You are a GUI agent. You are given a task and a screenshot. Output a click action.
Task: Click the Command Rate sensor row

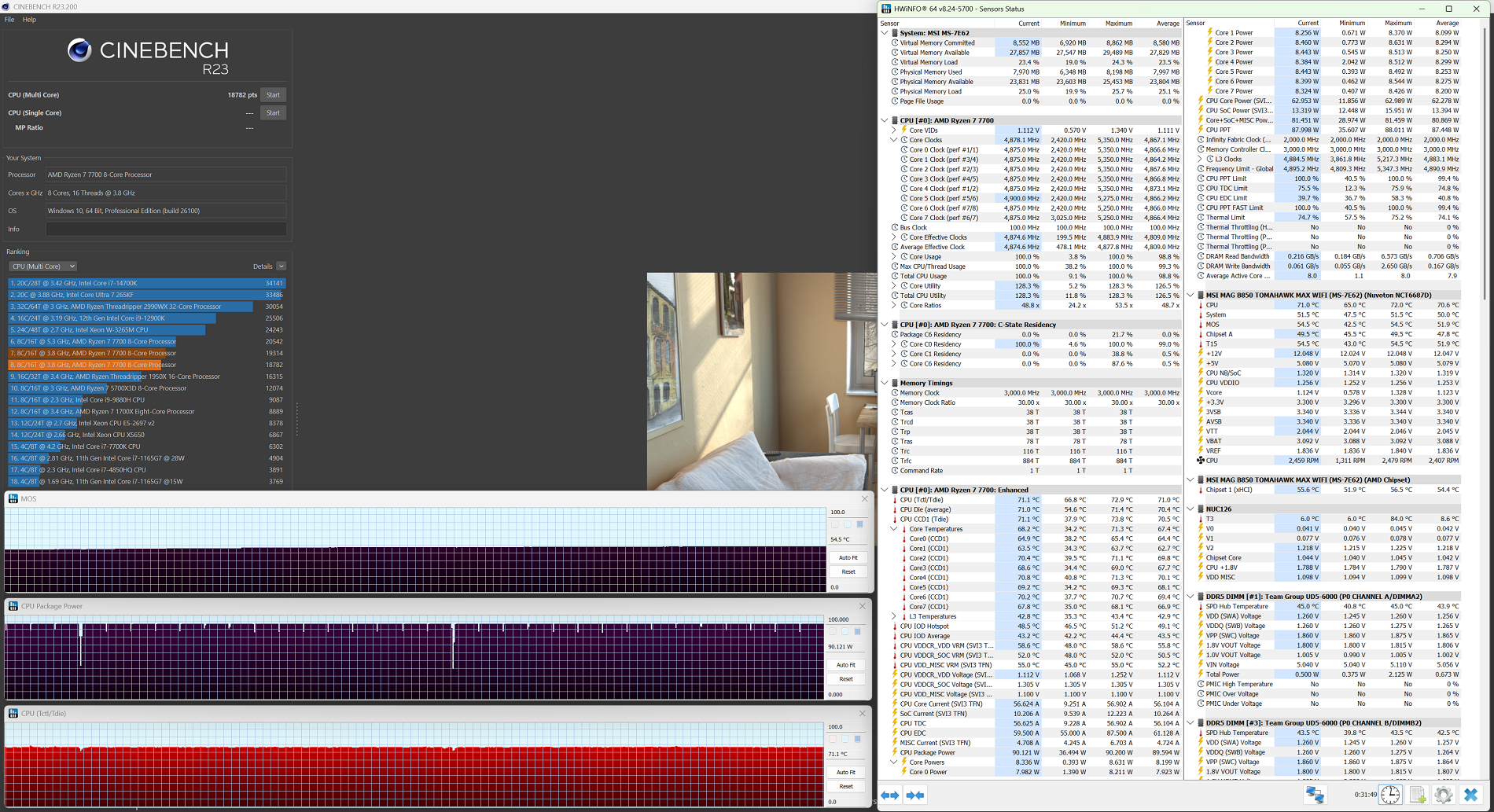[x=1036, y=471]
